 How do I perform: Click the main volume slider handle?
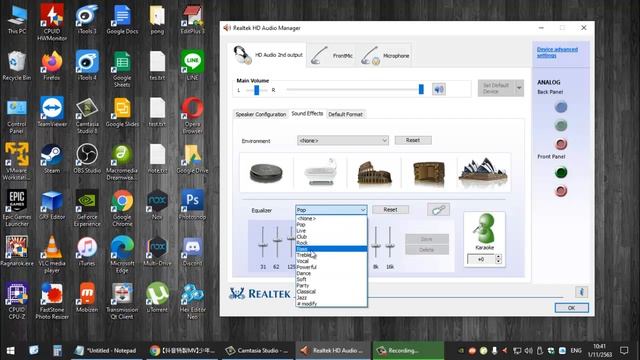(421, 89)
